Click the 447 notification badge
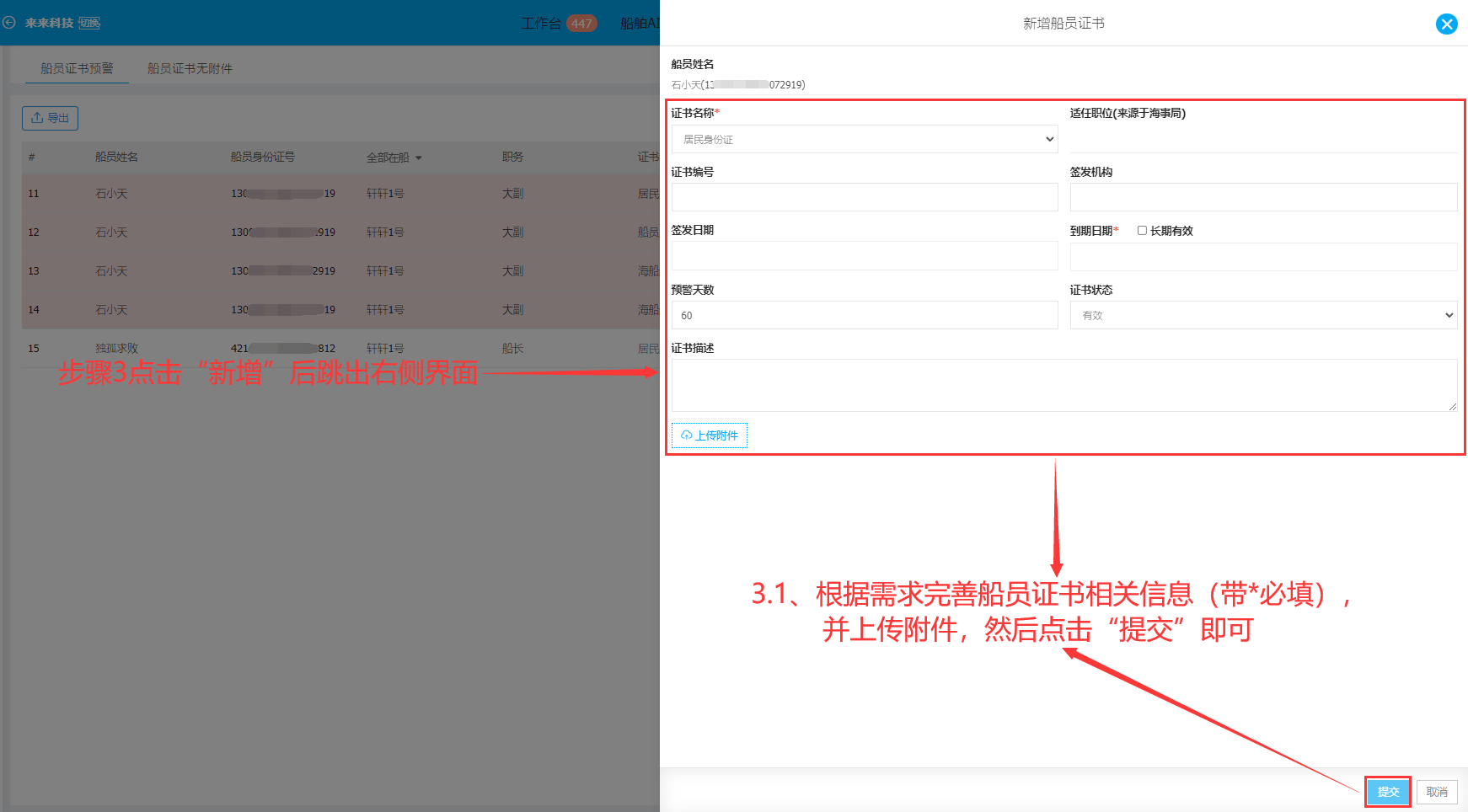Viewport: 1468px width, 812px height. click(581, 24)
